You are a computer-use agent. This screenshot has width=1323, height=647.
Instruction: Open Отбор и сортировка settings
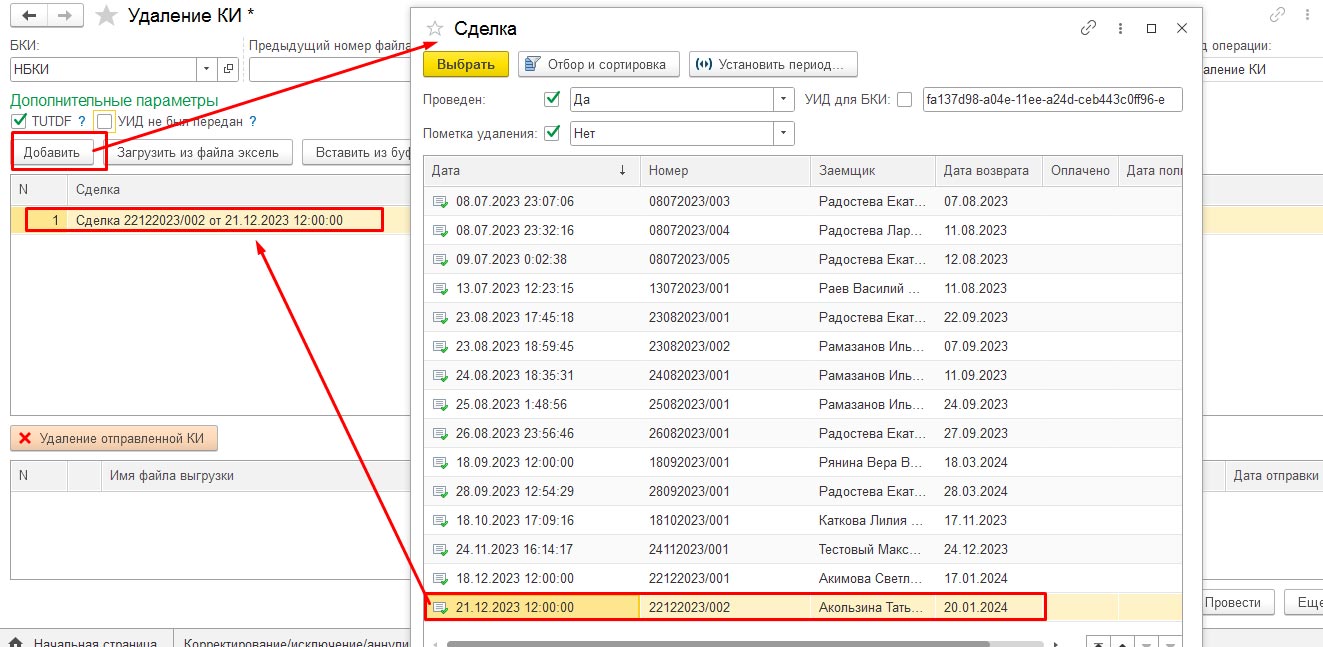[598, 64]
